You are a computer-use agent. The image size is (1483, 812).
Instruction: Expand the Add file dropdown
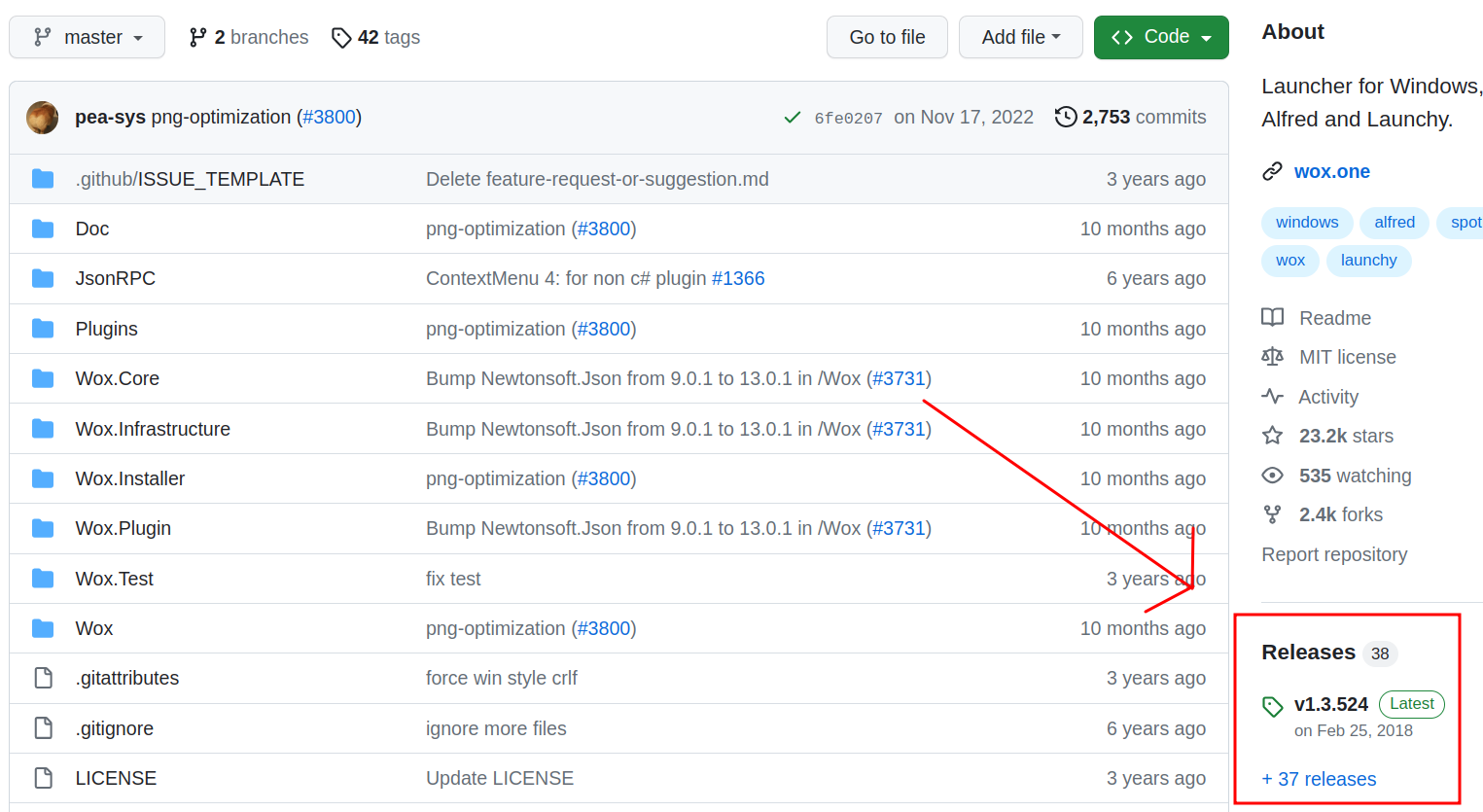pyautogui.click(x=1020, y=37)
